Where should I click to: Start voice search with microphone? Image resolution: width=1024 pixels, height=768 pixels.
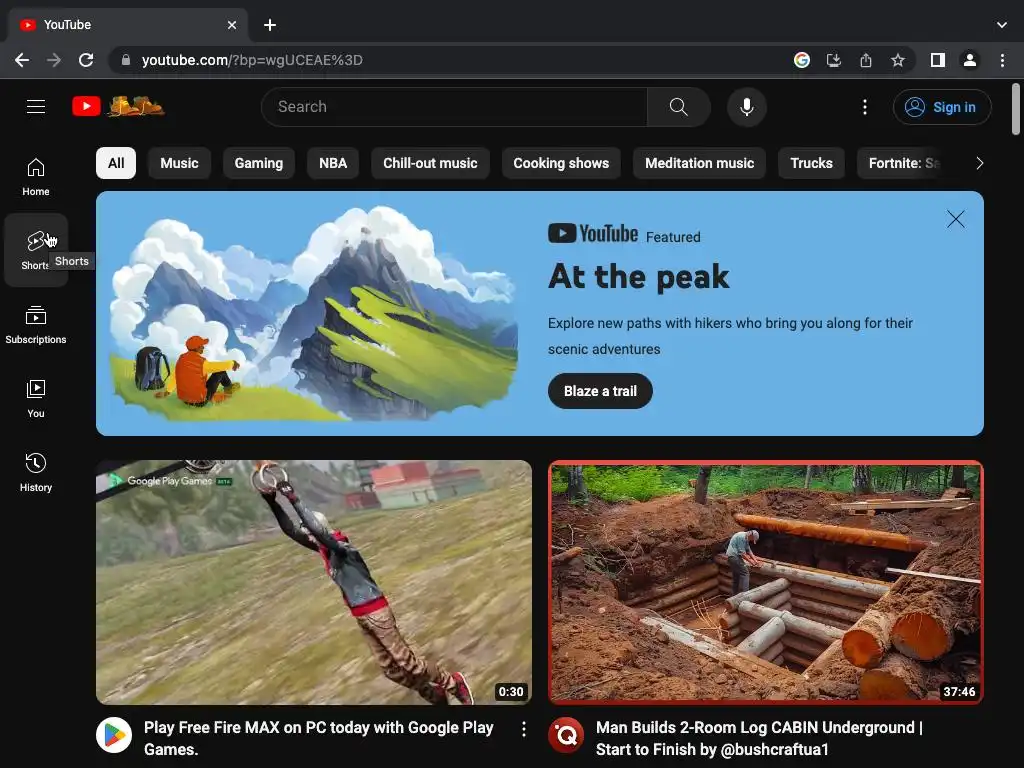pyautogui.click(x=746, y=107)
